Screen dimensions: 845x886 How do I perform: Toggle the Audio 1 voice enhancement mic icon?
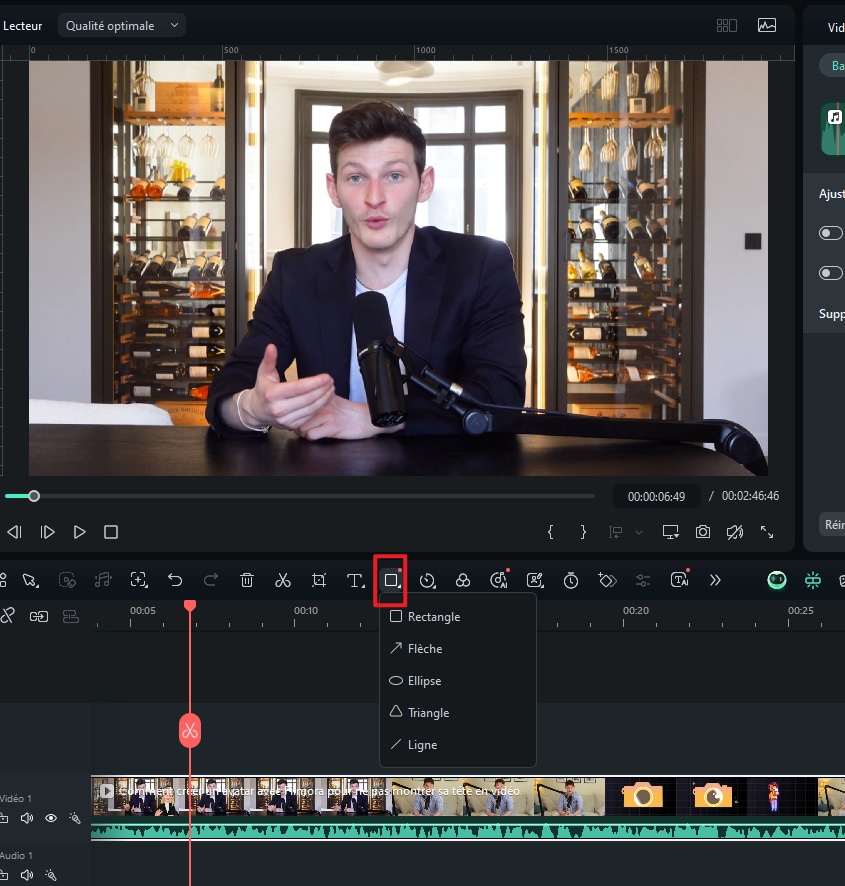point(51,875)
